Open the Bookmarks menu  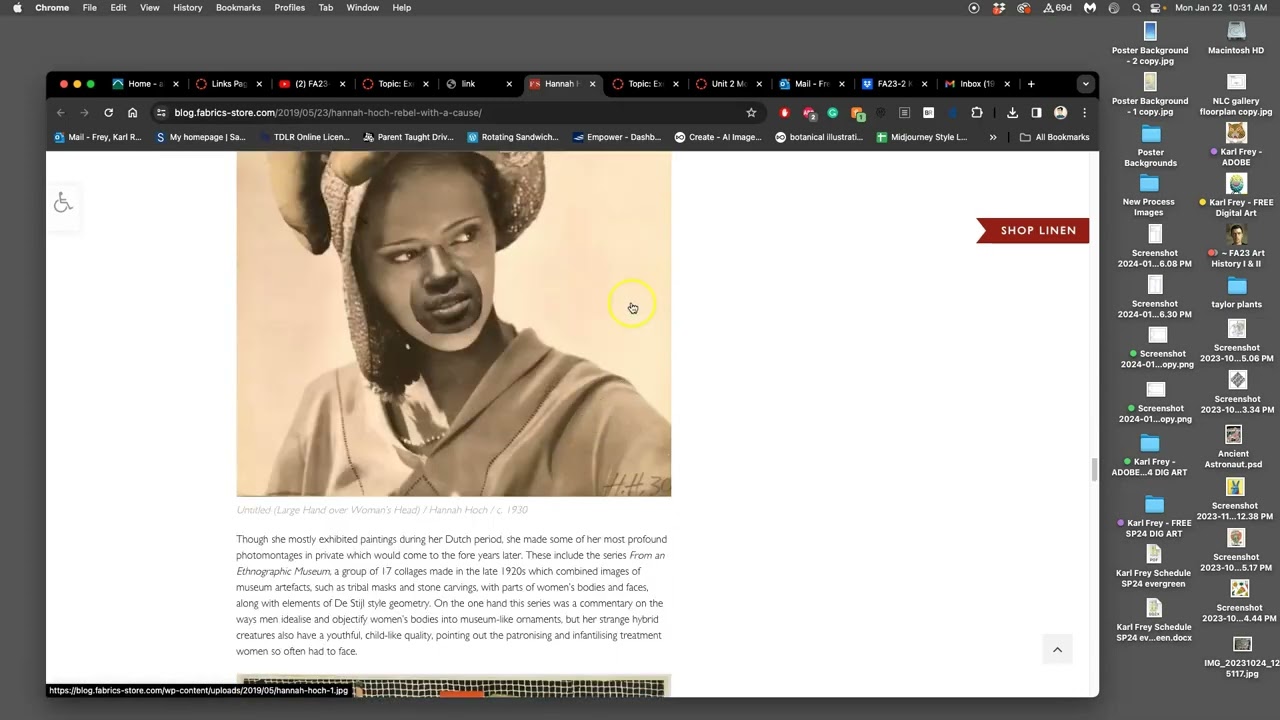pos(238,7)
